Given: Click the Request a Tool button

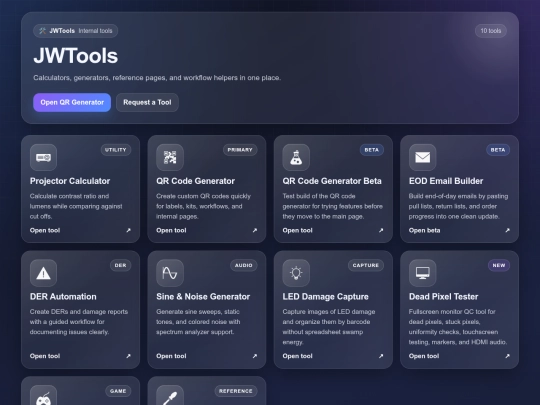Looking at the screenshot, I should point(147,102).
